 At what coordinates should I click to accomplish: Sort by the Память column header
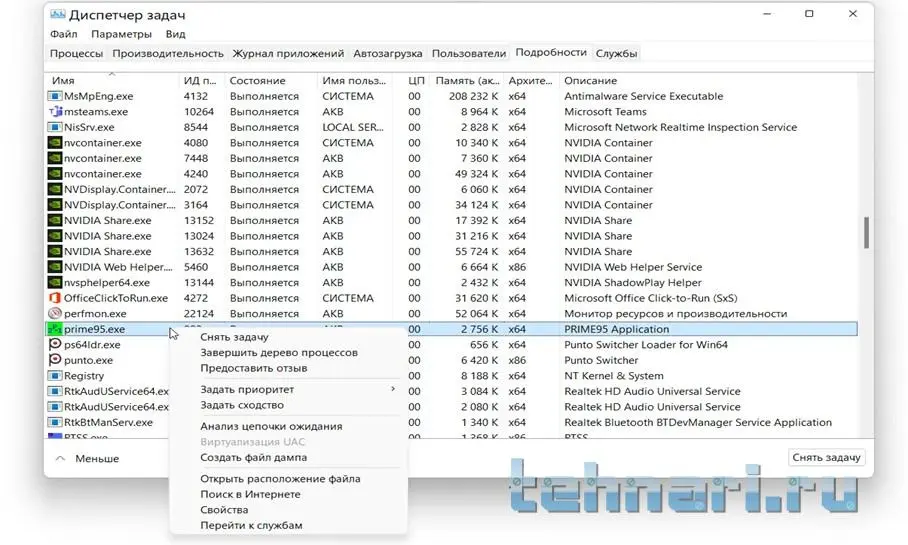467,81
